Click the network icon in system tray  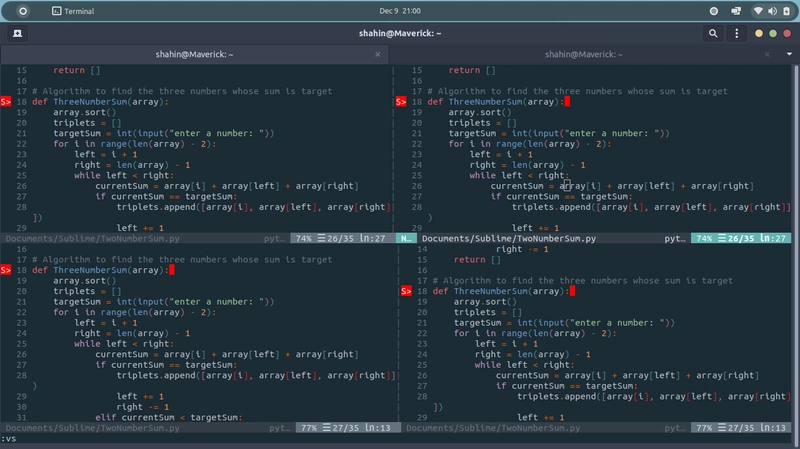pyautogui.click(x=757, y=11)
